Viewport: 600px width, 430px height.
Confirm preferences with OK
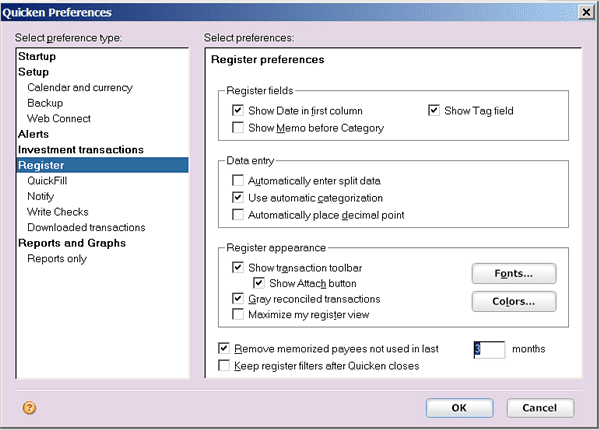(x=459, y=408)
